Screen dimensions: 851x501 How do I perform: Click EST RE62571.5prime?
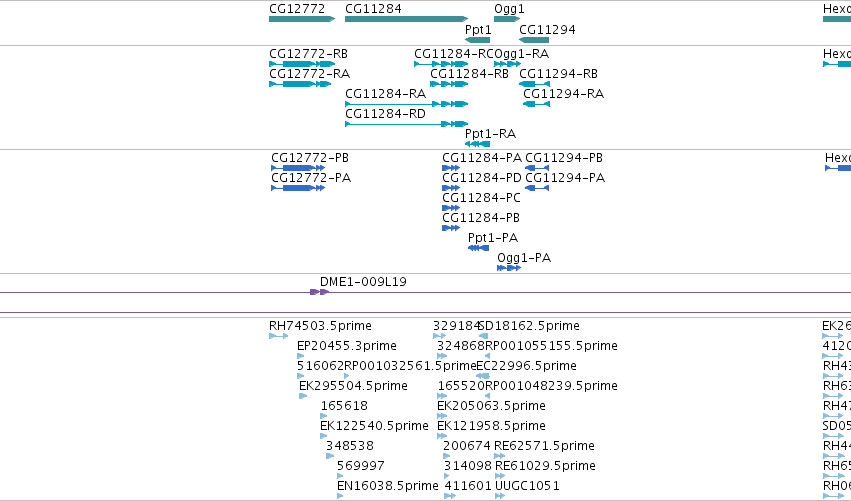[500, 457]
